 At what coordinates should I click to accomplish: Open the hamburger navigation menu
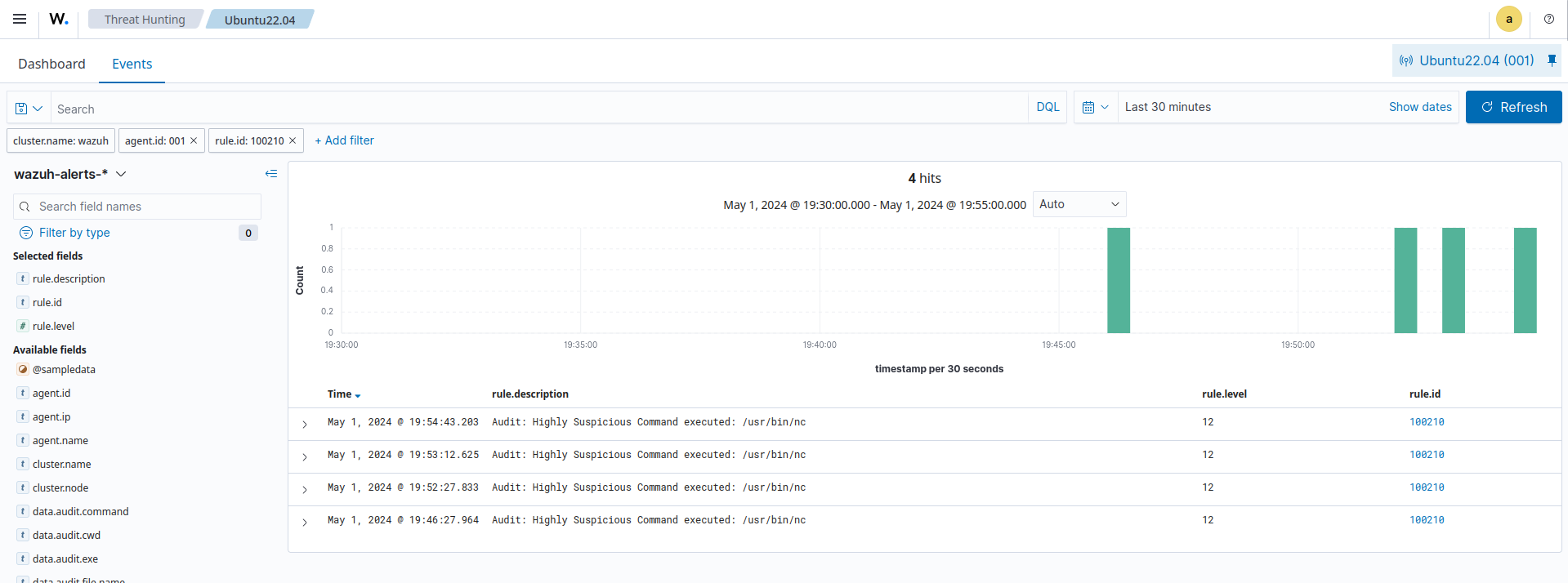point(20,19)
